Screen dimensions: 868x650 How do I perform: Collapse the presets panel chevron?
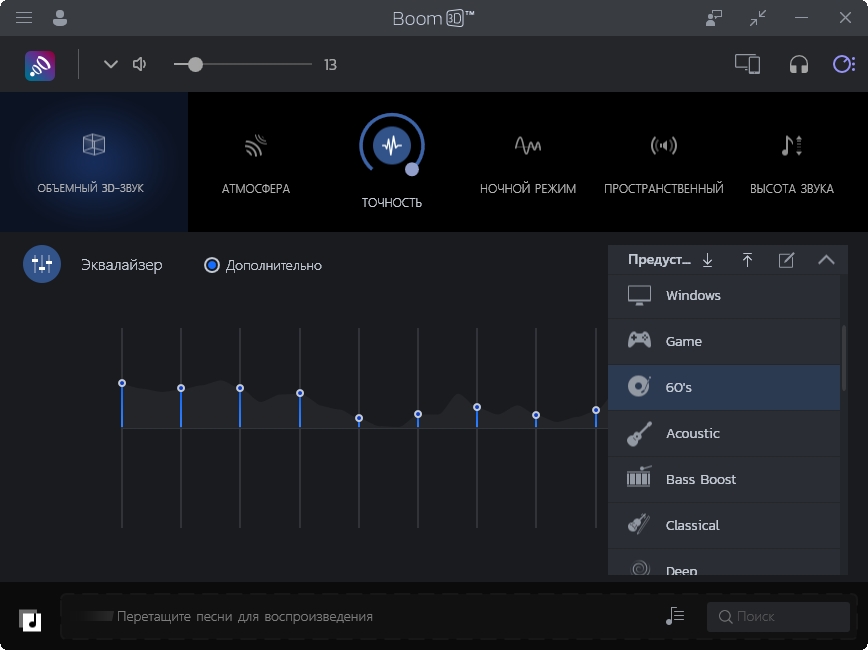[x=826, y=260]
